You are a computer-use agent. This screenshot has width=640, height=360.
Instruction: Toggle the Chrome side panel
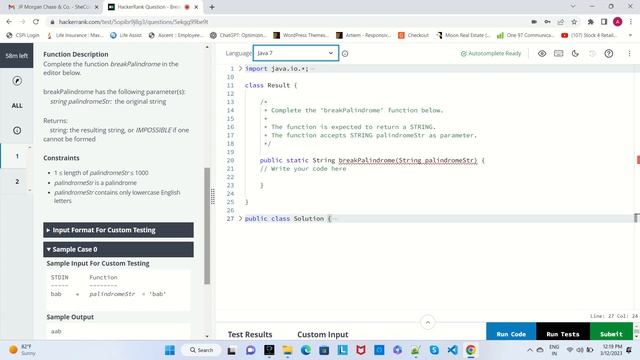pyautogui.click(x=604, y=22)
